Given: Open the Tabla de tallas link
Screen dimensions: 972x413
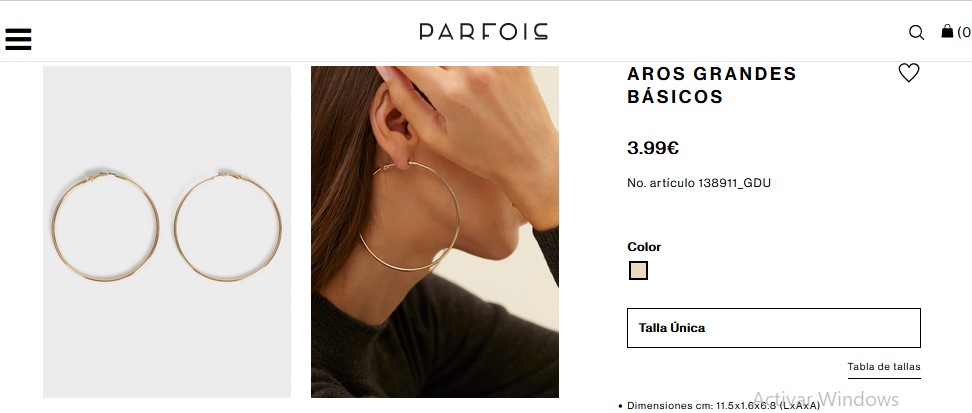Looking at the screenshot, I should 883,366.
